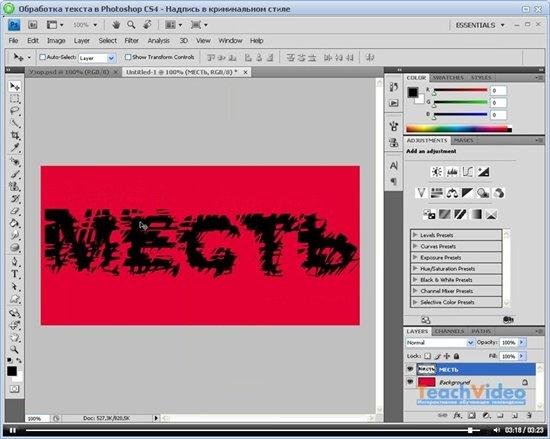Toggle lock position
This screenshot has height=439, width=550.
[x=447, y=356]
